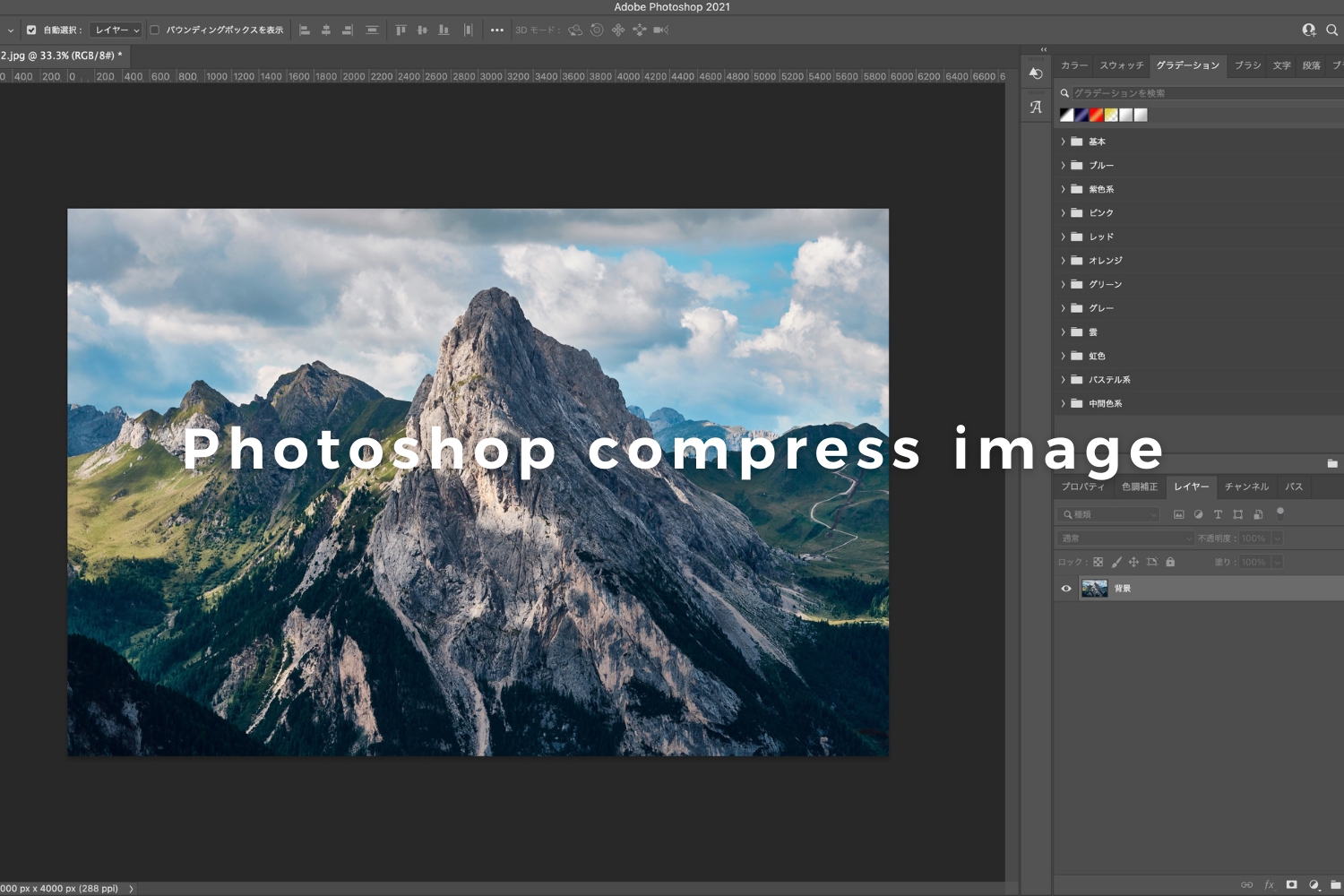The image size is (1344, 896).
Task: Open the レイヤー auto-select dropdown
Action: [116, 30]
